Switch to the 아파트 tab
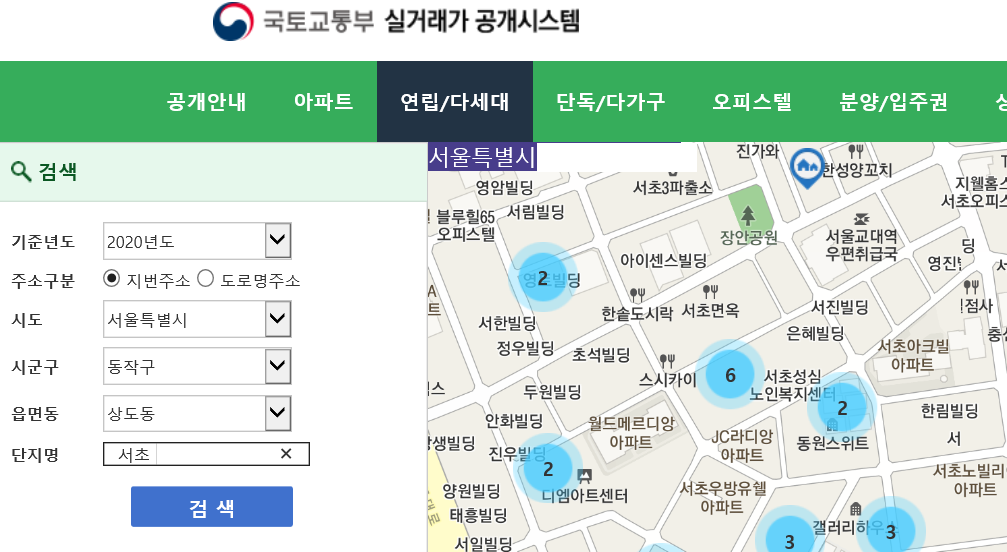This screenshot has height=552, width=1007. coord(323,101)
